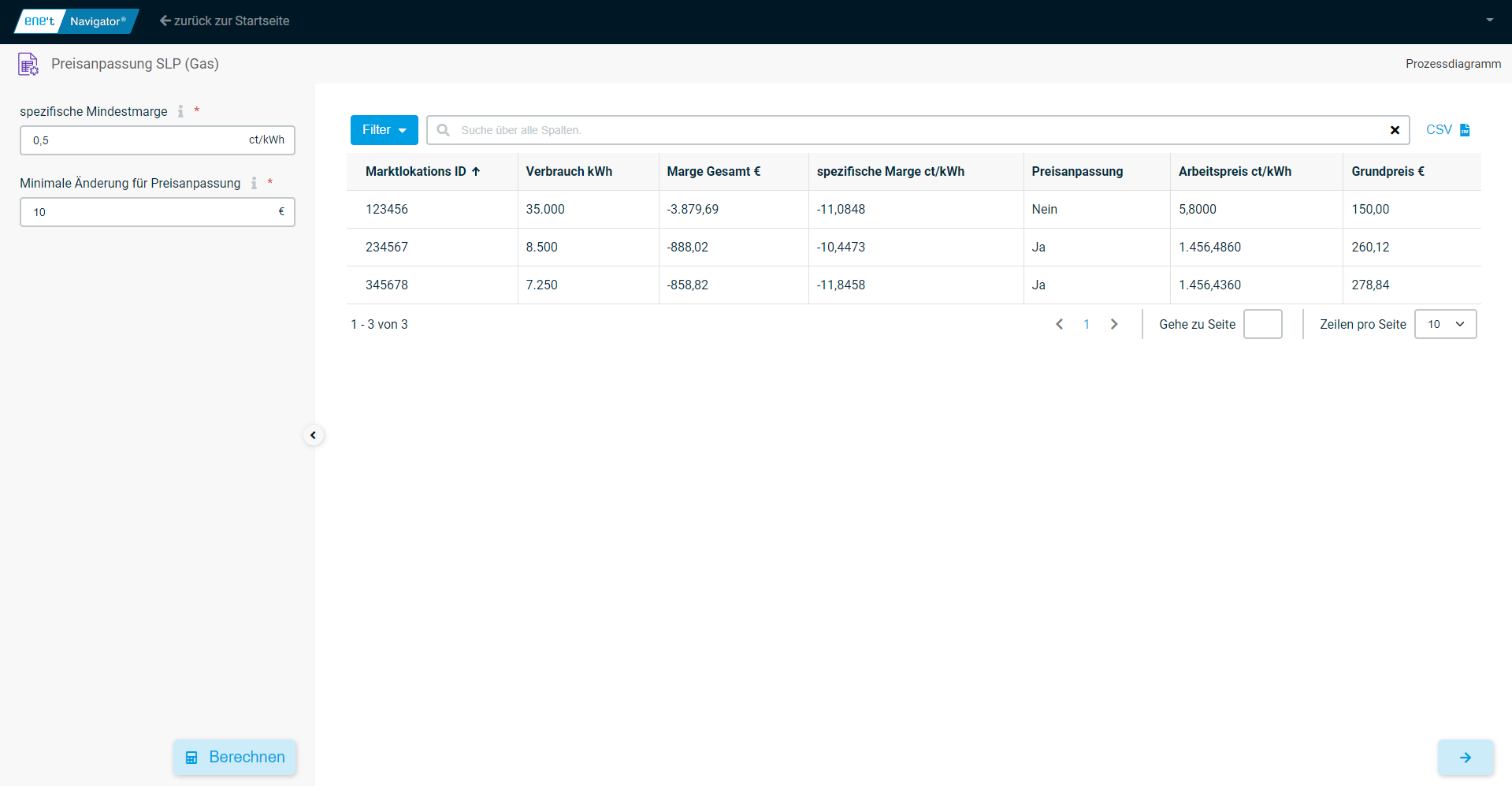Click the forward arrow button at bottom right
This screenshot has height=786, width=1512.
point(1466,758)
